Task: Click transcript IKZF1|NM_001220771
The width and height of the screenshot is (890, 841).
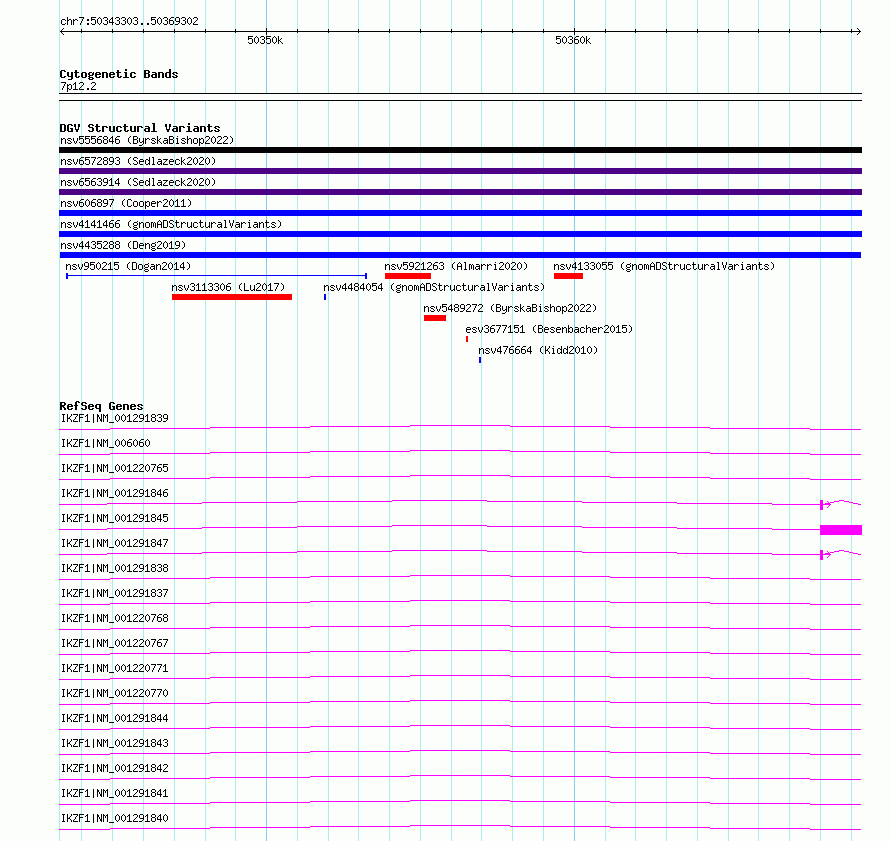Action: pyautogui.click(x=115, y=668)
